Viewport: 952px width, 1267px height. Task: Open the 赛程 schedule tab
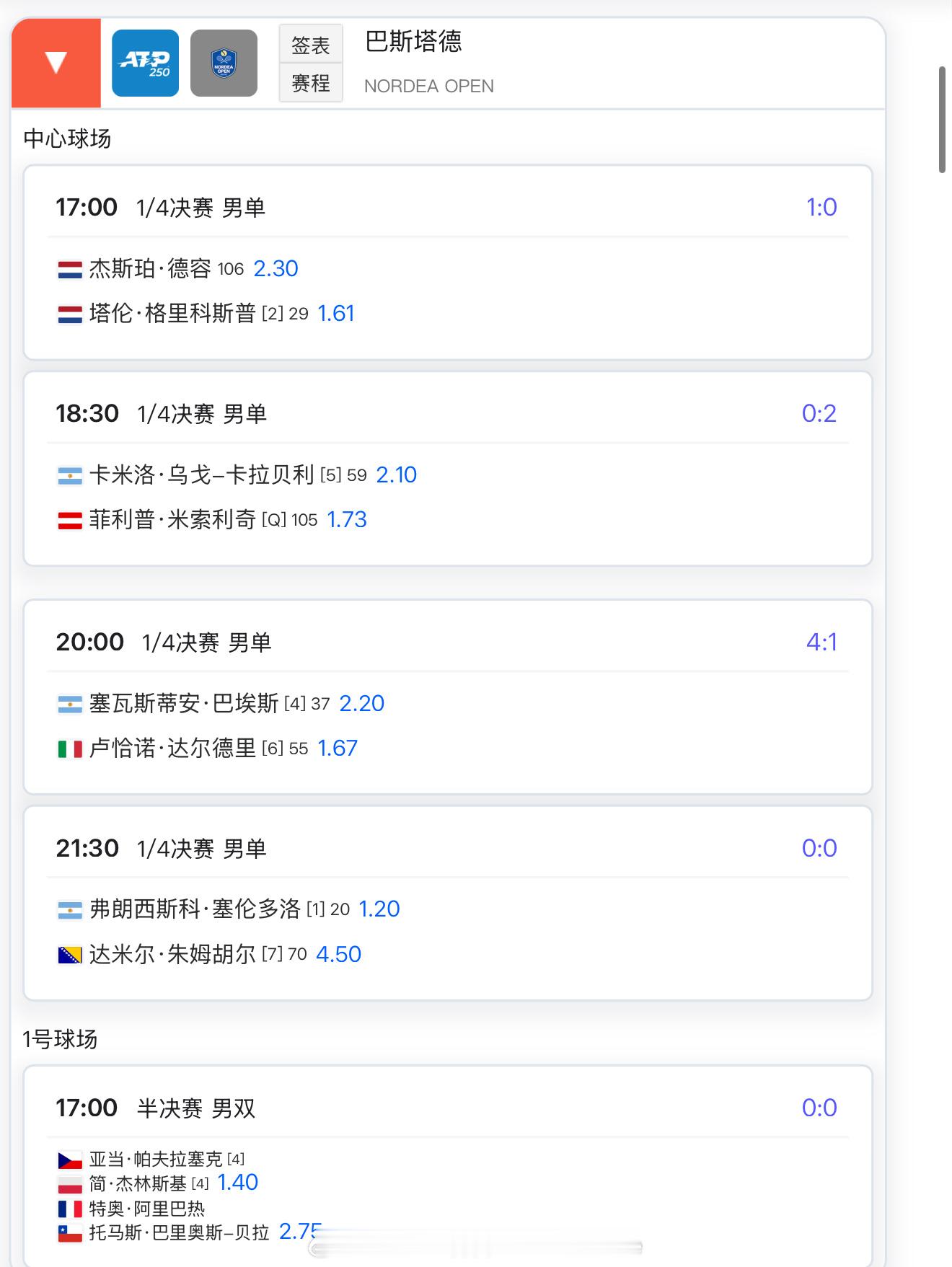311,84
